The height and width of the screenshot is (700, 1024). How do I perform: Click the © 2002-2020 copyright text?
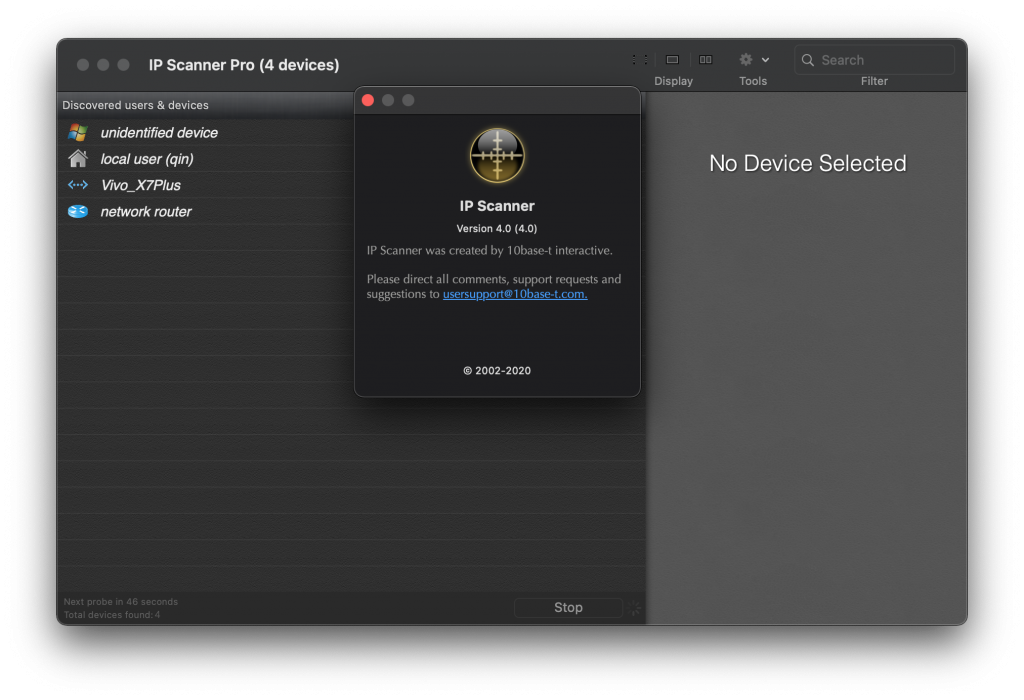[497, 370]
